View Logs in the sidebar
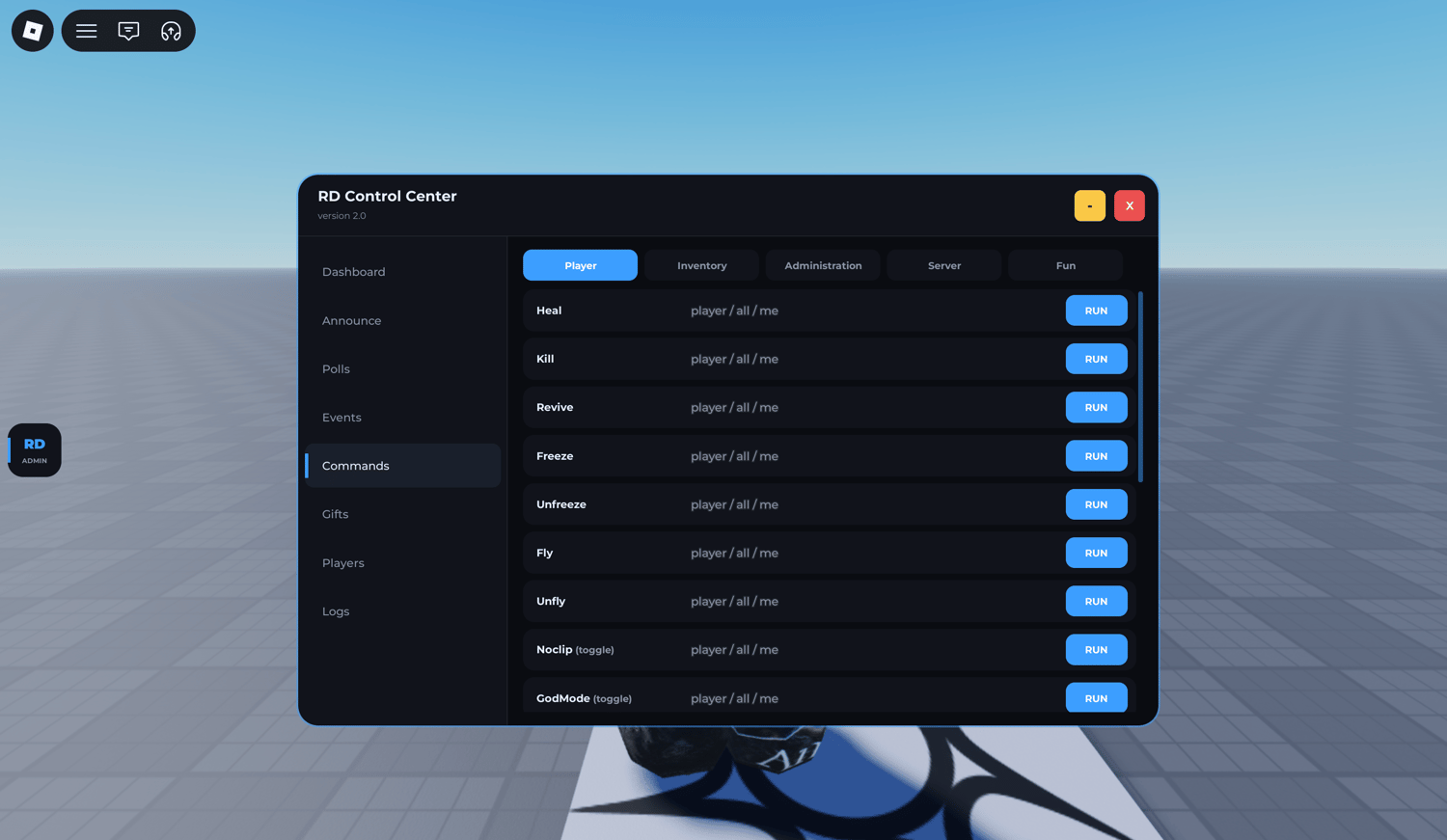1447x840 pixels. pyautogui.click(x=402, y=610)
